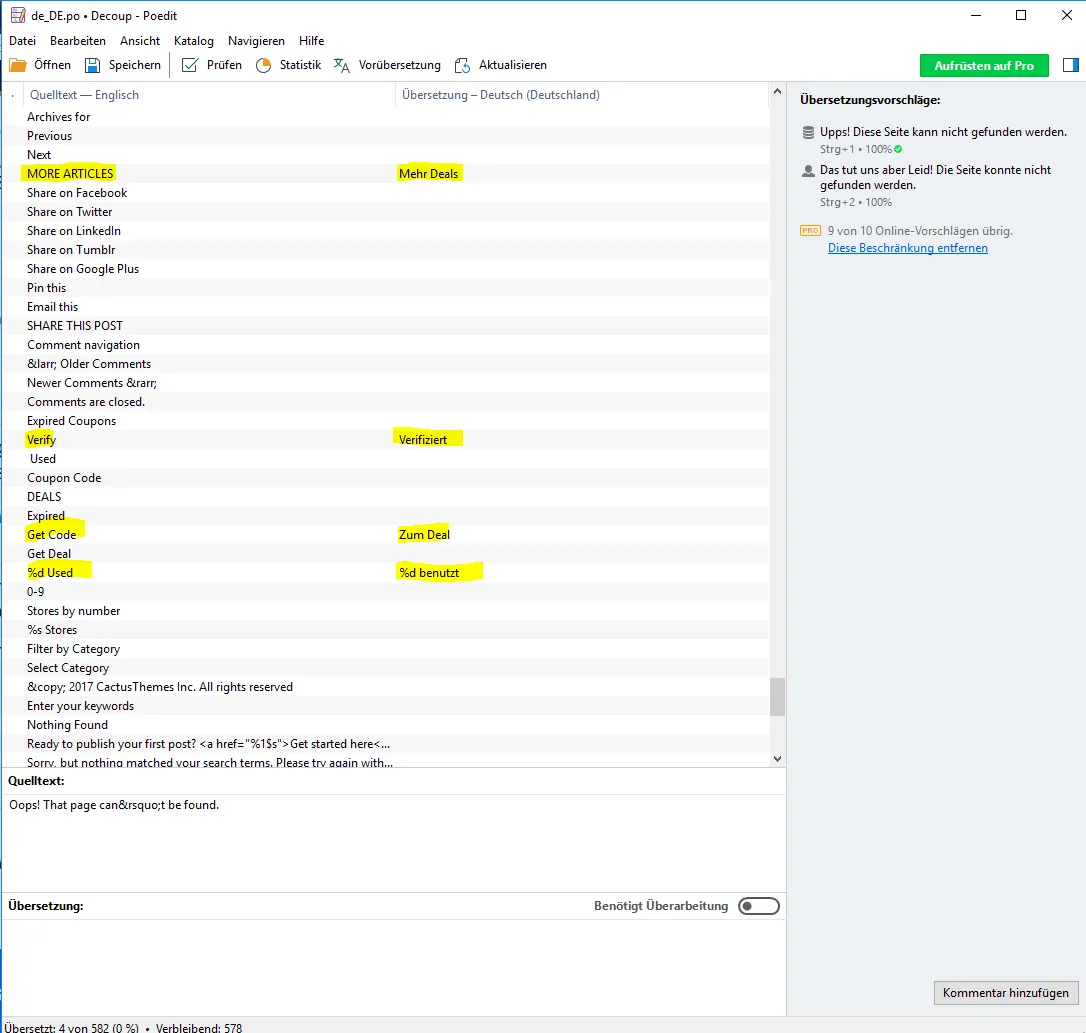Click the Prüfen checkmark icon
Screen dimensions: 1086x1033
pyautogui.click(x=189, y=65)
